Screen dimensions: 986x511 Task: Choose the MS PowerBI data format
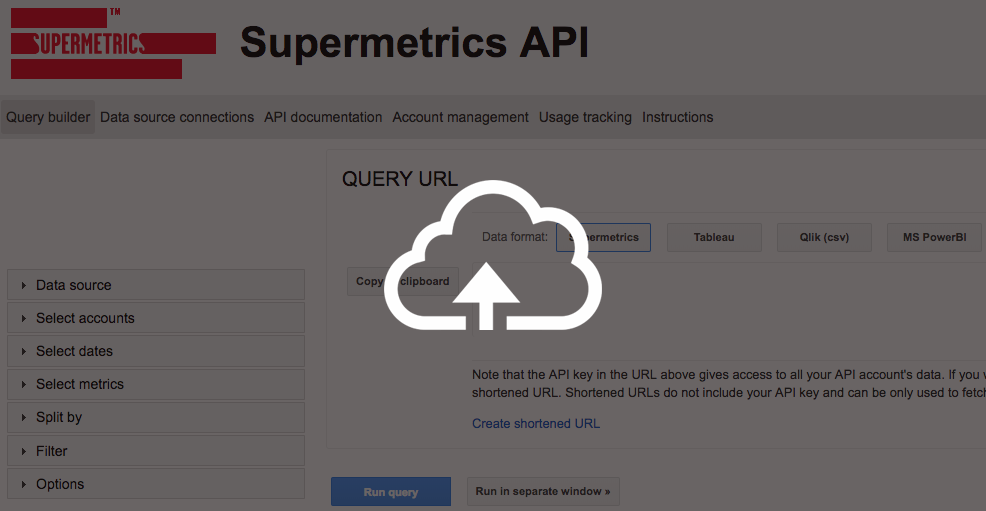click(934, 238)
